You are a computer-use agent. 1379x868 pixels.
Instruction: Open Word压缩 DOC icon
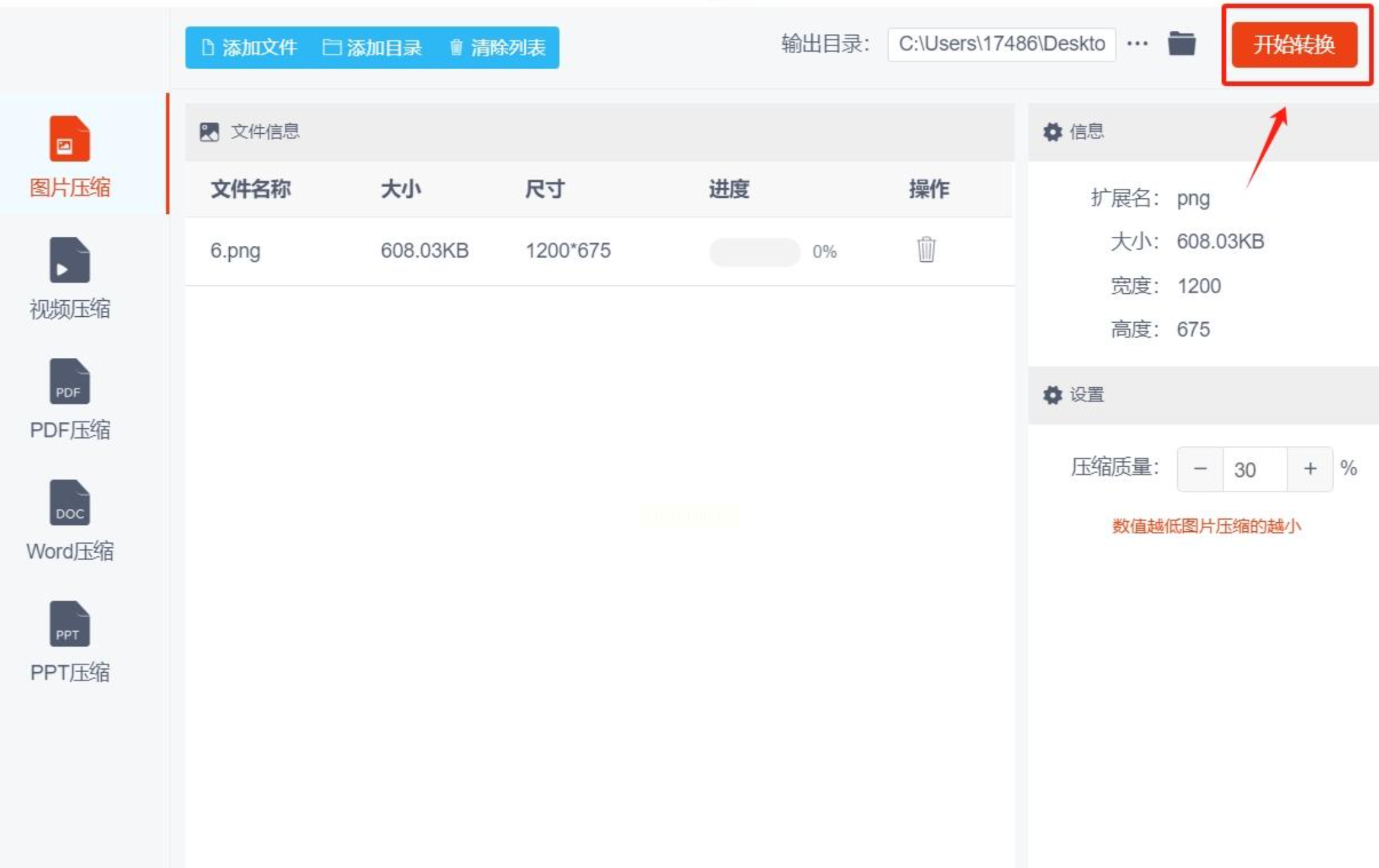coord(69,502)
